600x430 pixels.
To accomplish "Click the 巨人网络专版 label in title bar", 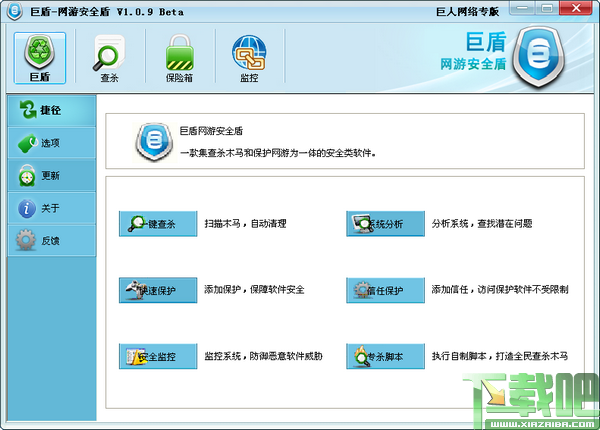I will coord(468,12).
